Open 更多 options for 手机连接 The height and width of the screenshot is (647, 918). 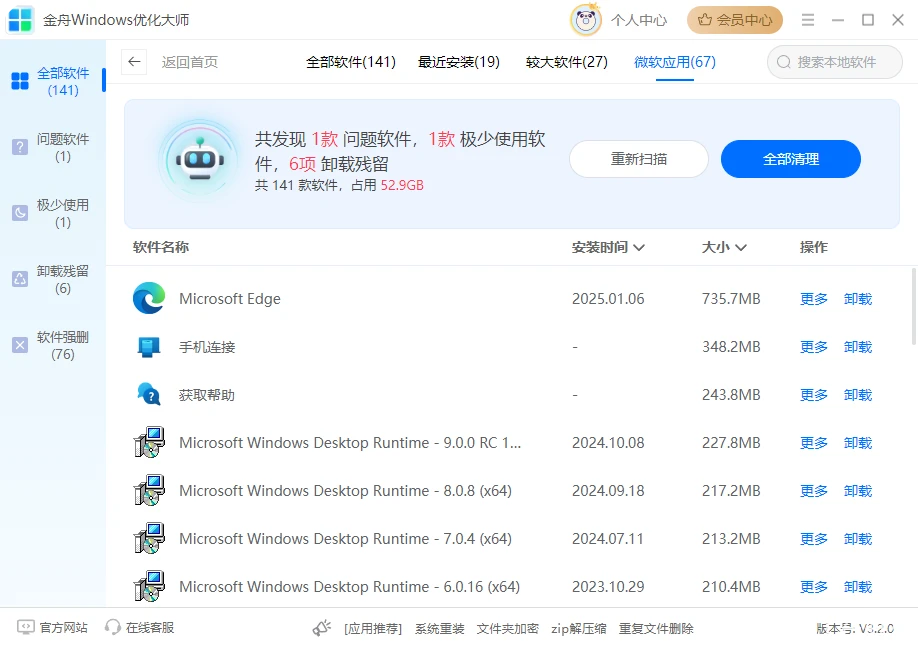pyautogui.click(x=814, y=347)
